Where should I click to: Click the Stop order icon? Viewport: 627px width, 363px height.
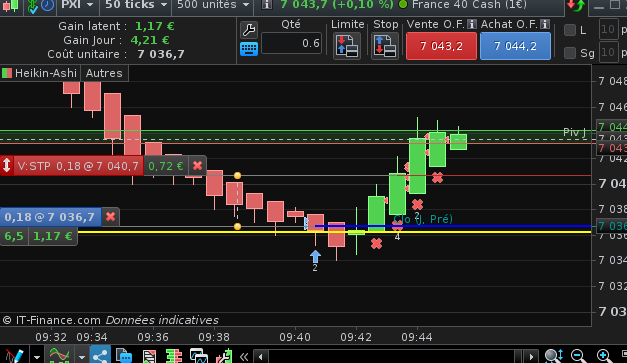pos(385,46)
